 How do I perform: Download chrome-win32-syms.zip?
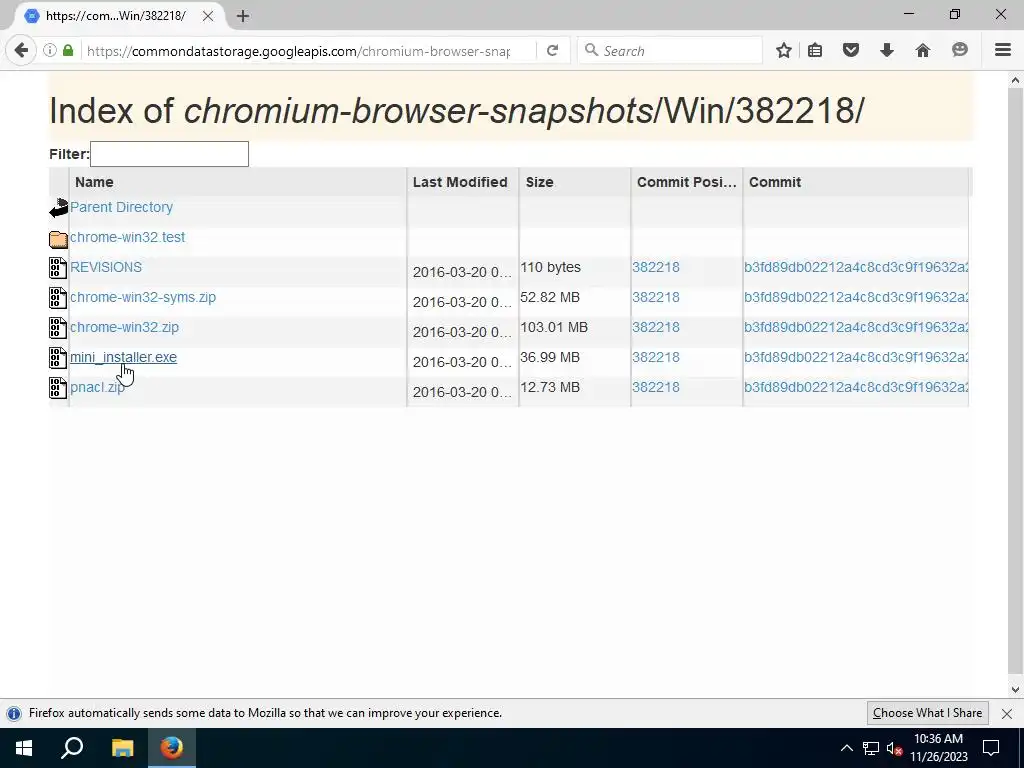click(x=143, y=297)
